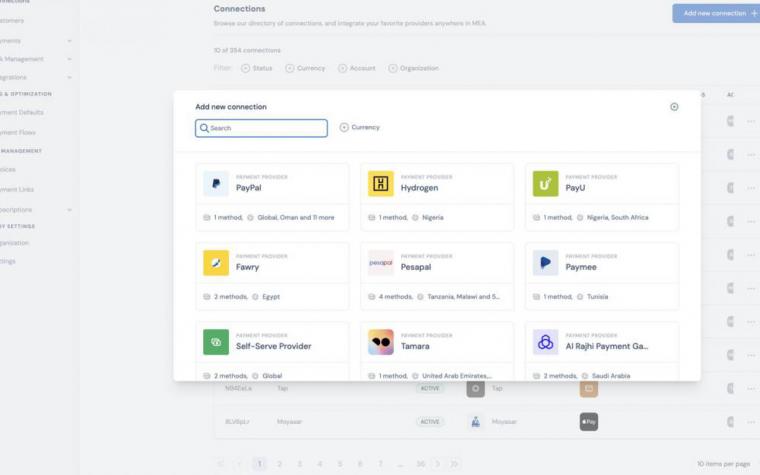760x475 pixels.
Task: Click the Tamara logo icon
Action: tap(380, 342)
